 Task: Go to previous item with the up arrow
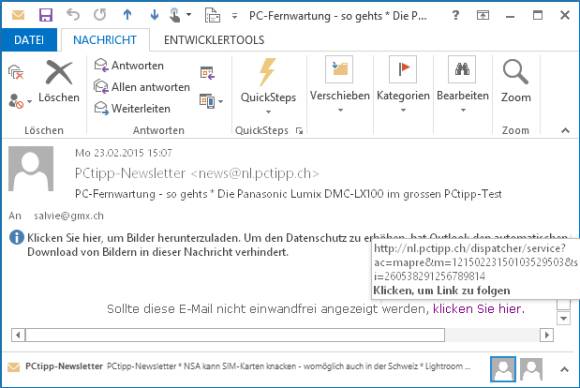(x=127, y=15)
